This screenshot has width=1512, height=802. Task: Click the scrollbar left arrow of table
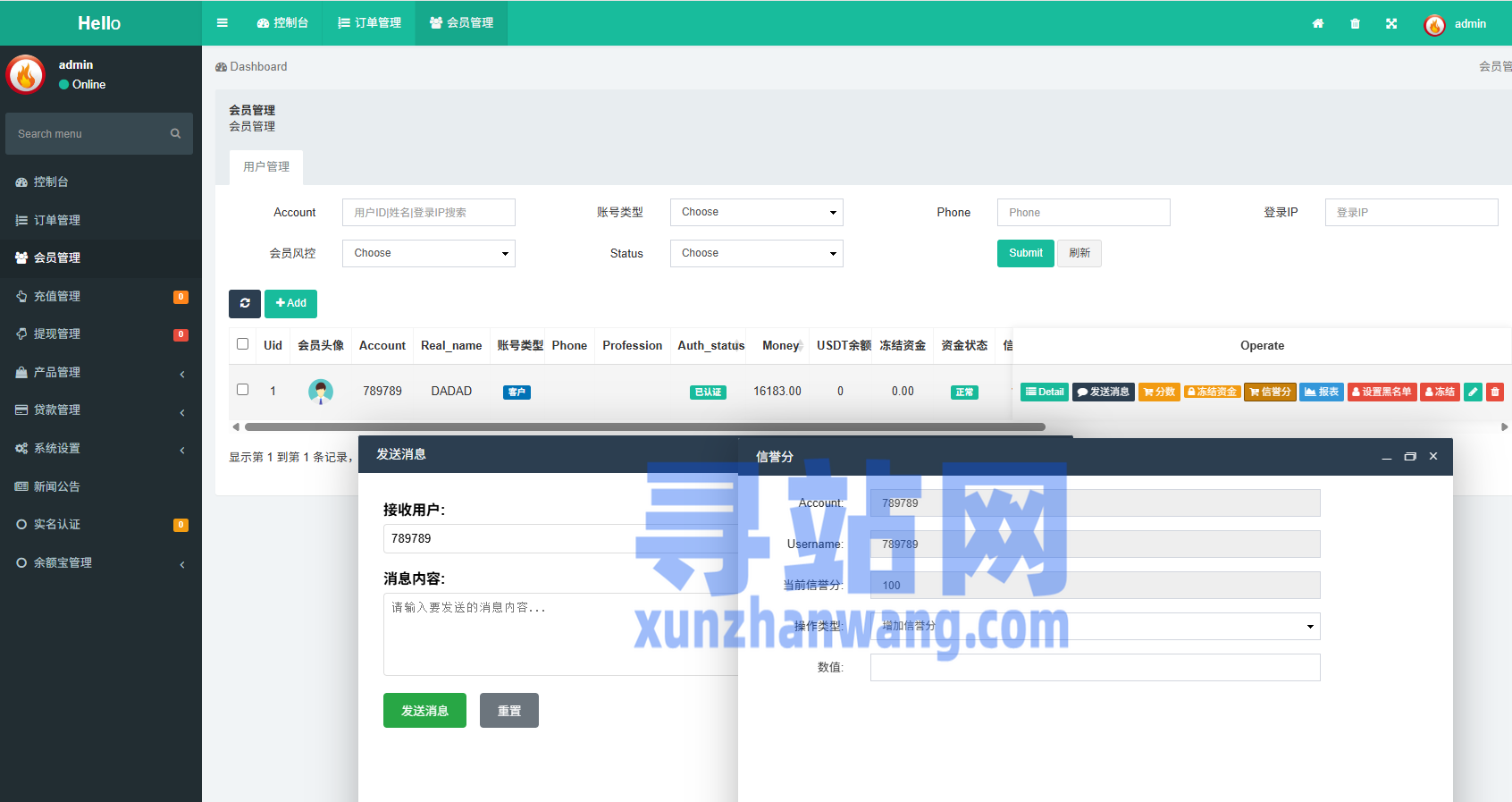(x=236, y=427)
